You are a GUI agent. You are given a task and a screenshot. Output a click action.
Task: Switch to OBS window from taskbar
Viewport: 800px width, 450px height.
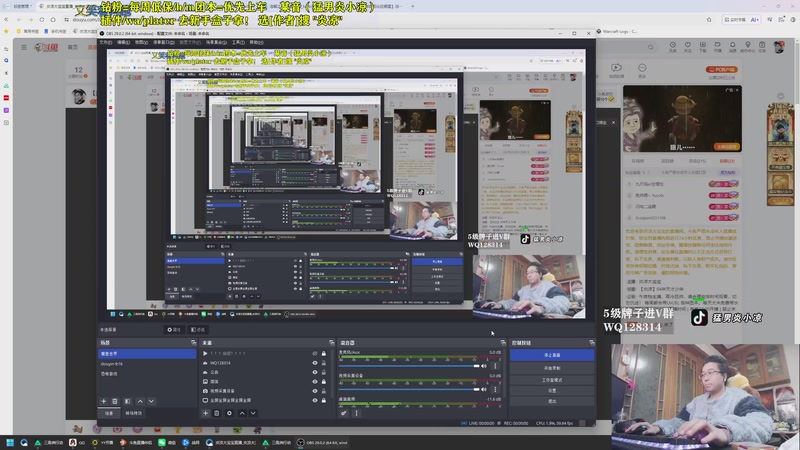pyautogui.click(x=322, y=442)
